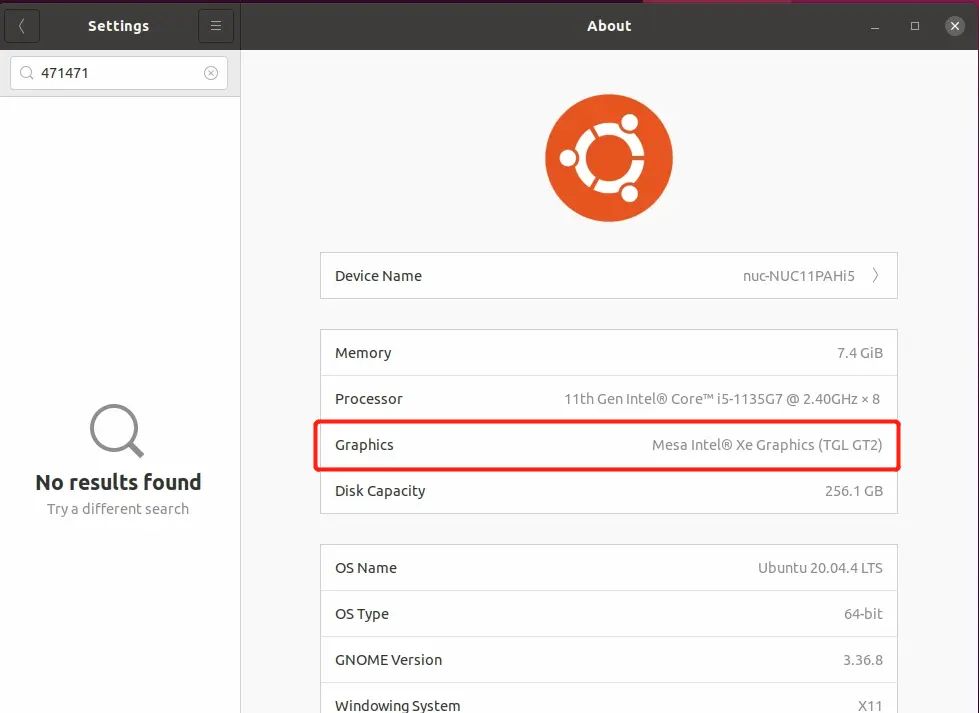The height and width of the screenshot is (713, 979).
Task: Click the minimize icon on the About window
Action: [x=874, y=26]
